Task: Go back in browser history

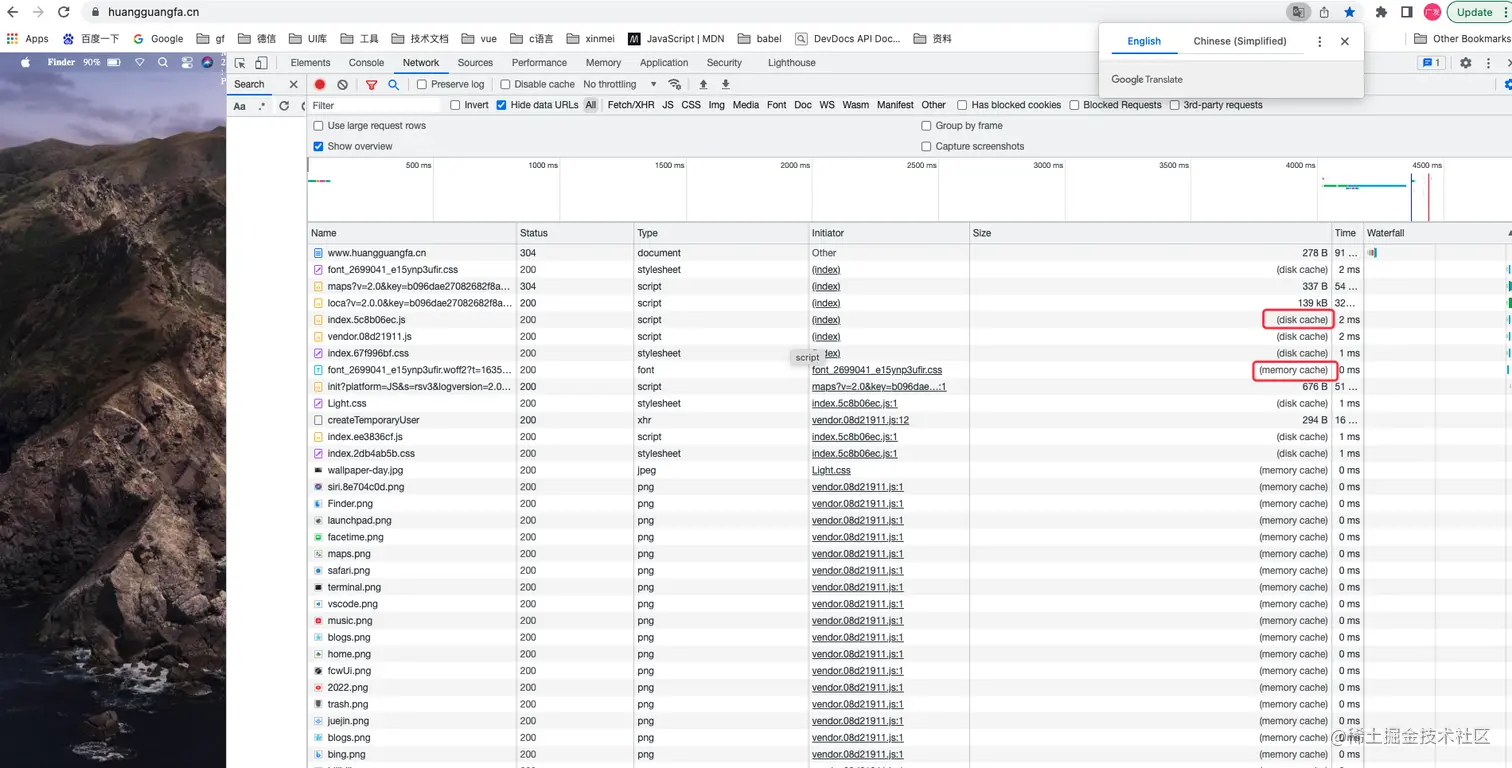Action: 13,12
